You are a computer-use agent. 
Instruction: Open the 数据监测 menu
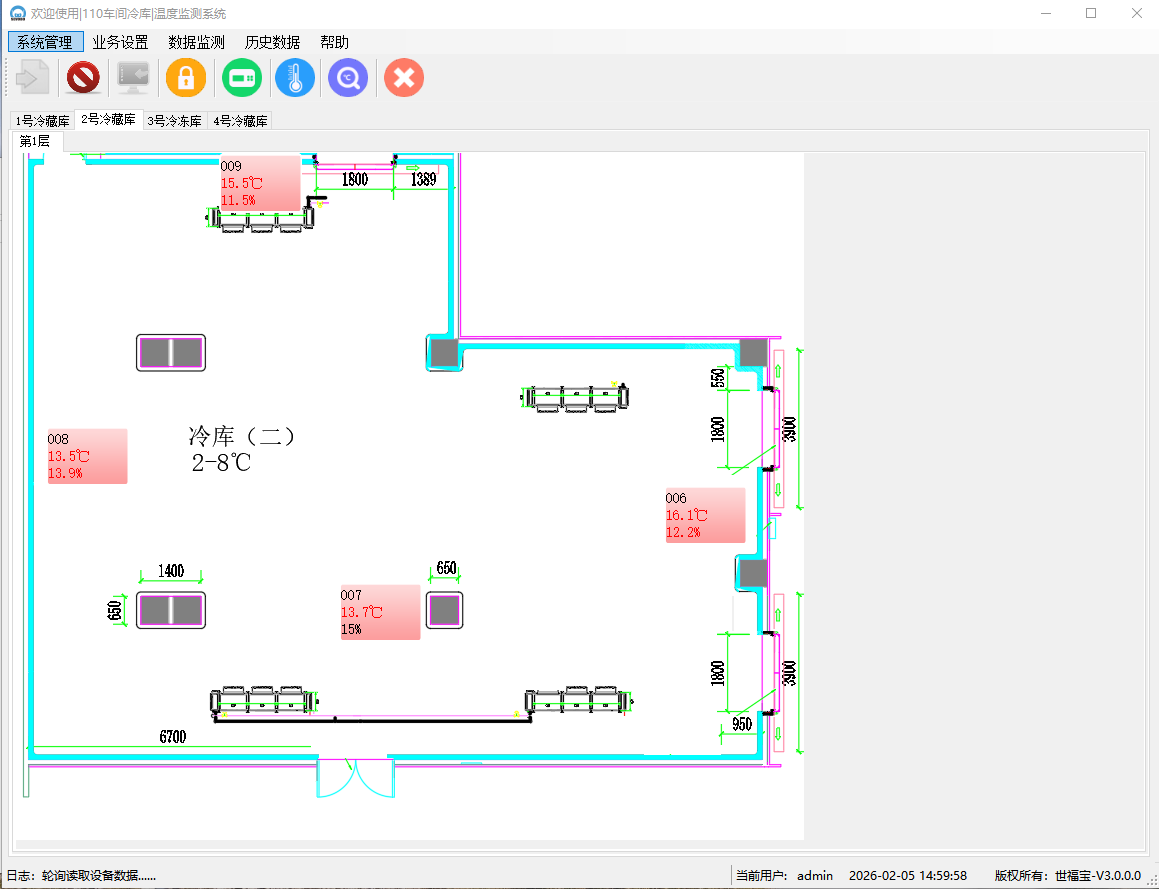coord(196,42)
